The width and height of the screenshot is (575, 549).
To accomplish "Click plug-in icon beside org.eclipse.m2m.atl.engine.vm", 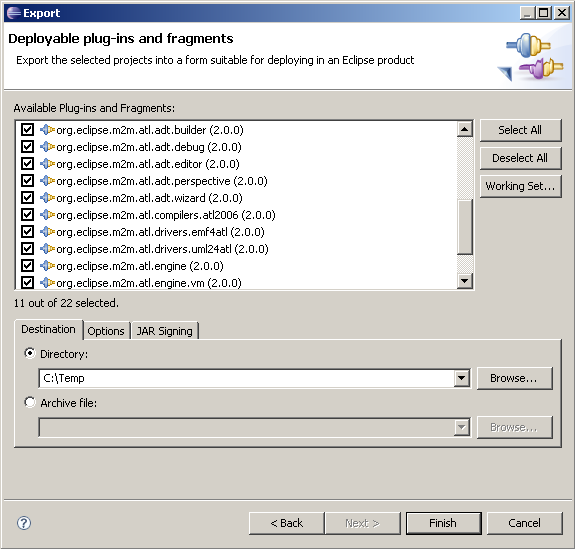I will [47, 283].
